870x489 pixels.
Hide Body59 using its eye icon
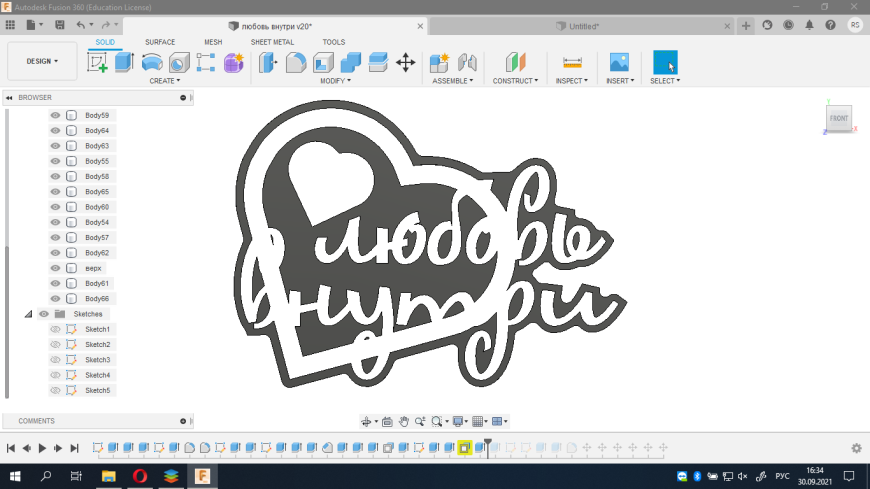coord(56,115)
